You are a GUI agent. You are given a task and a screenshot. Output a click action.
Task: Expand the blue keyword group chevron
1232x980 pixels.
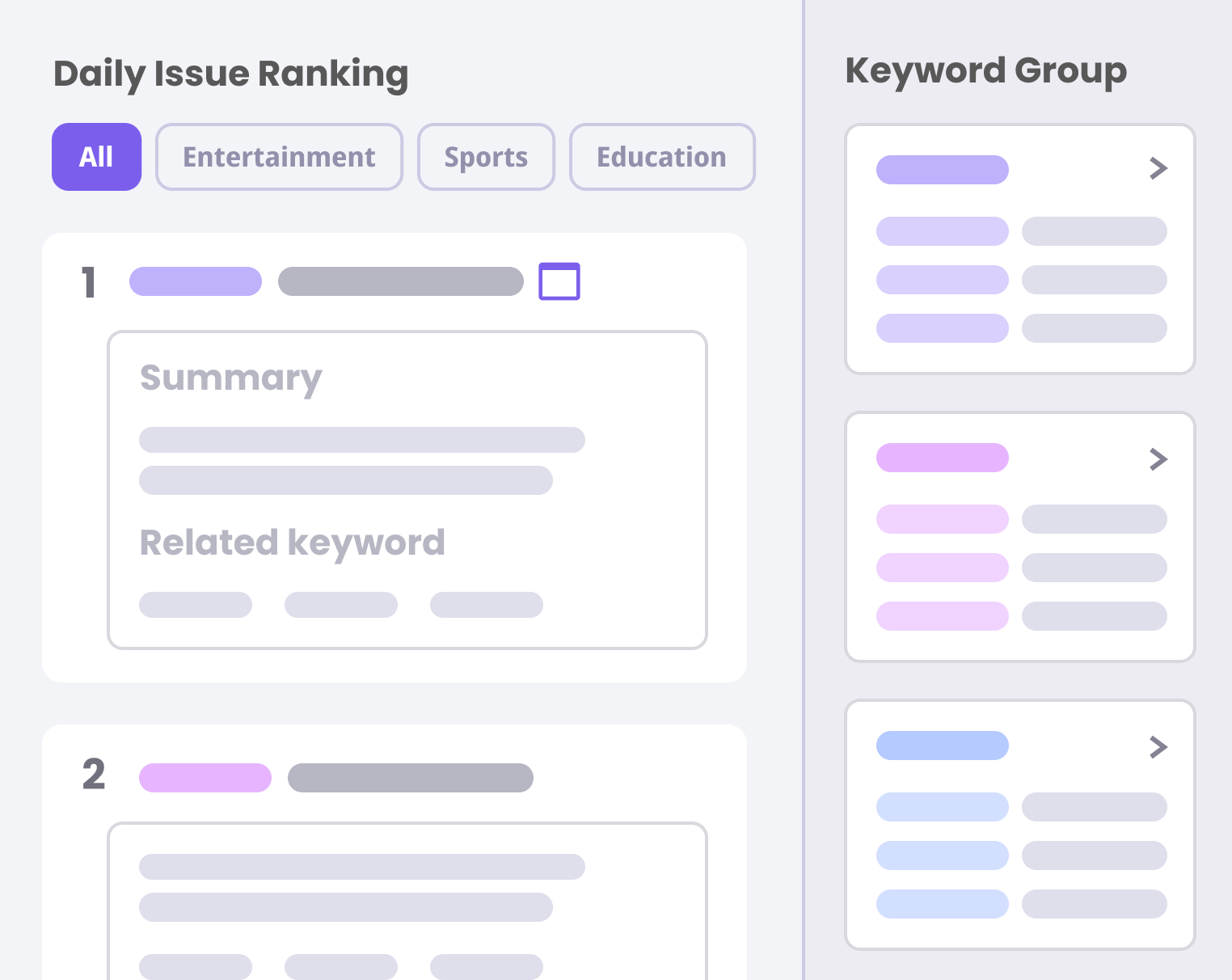pos(1158,747)
